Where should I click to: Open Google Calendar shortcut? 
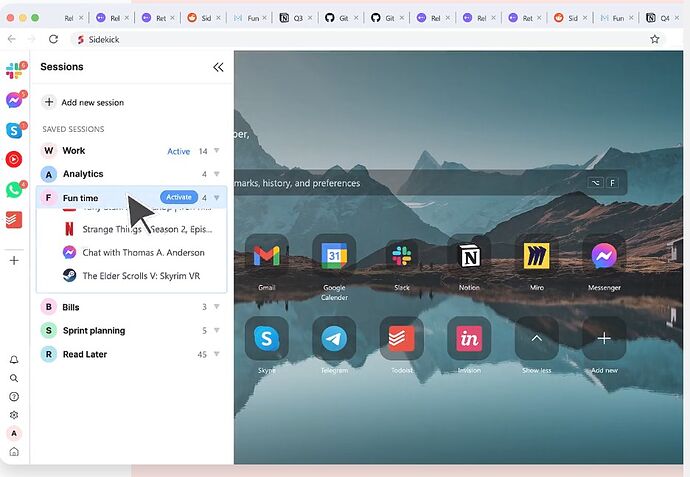click(x=334, y=256)
